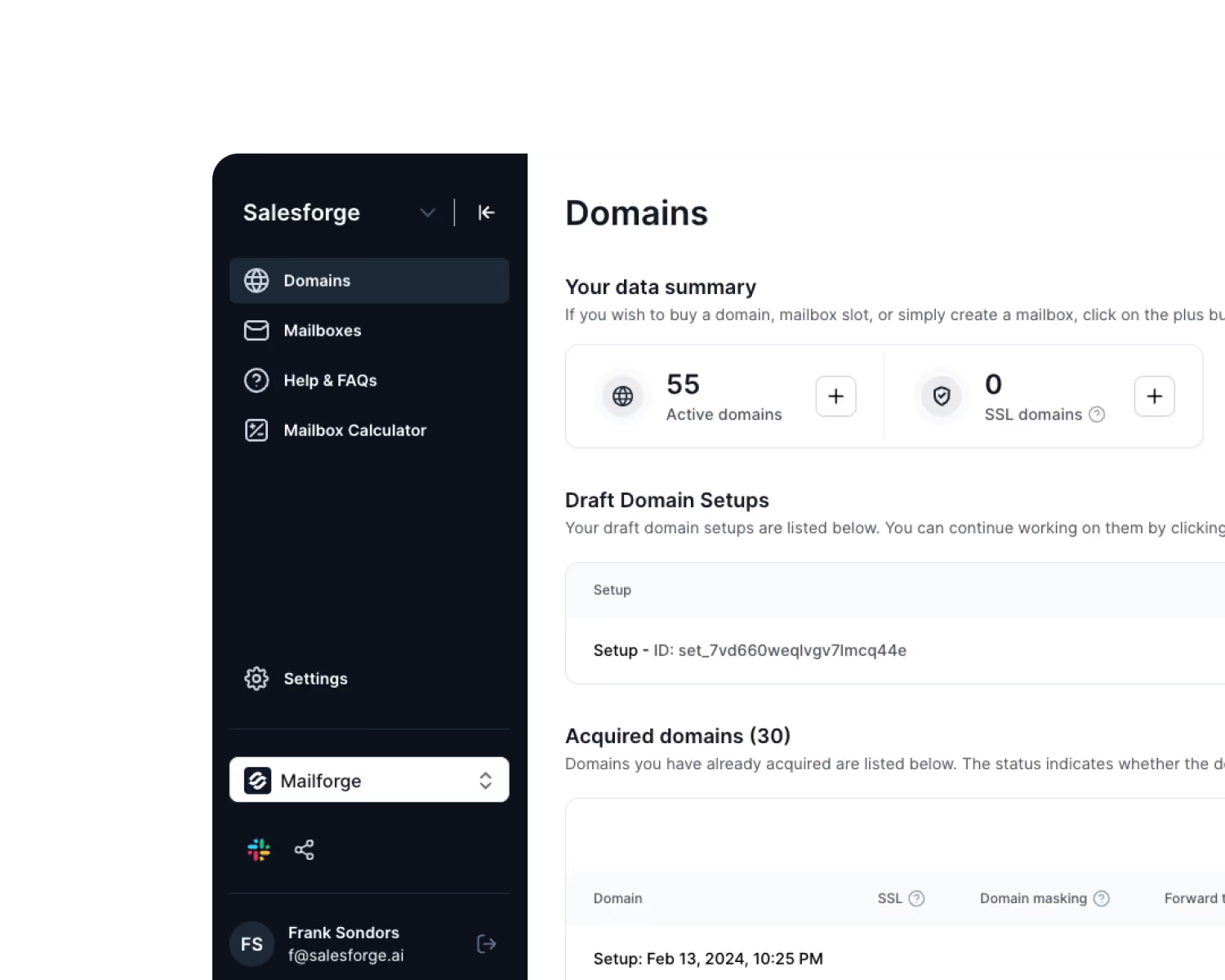Open Domains in the sidebar
Viewport: 1225px width, 980px height.
tap(369, 280)
